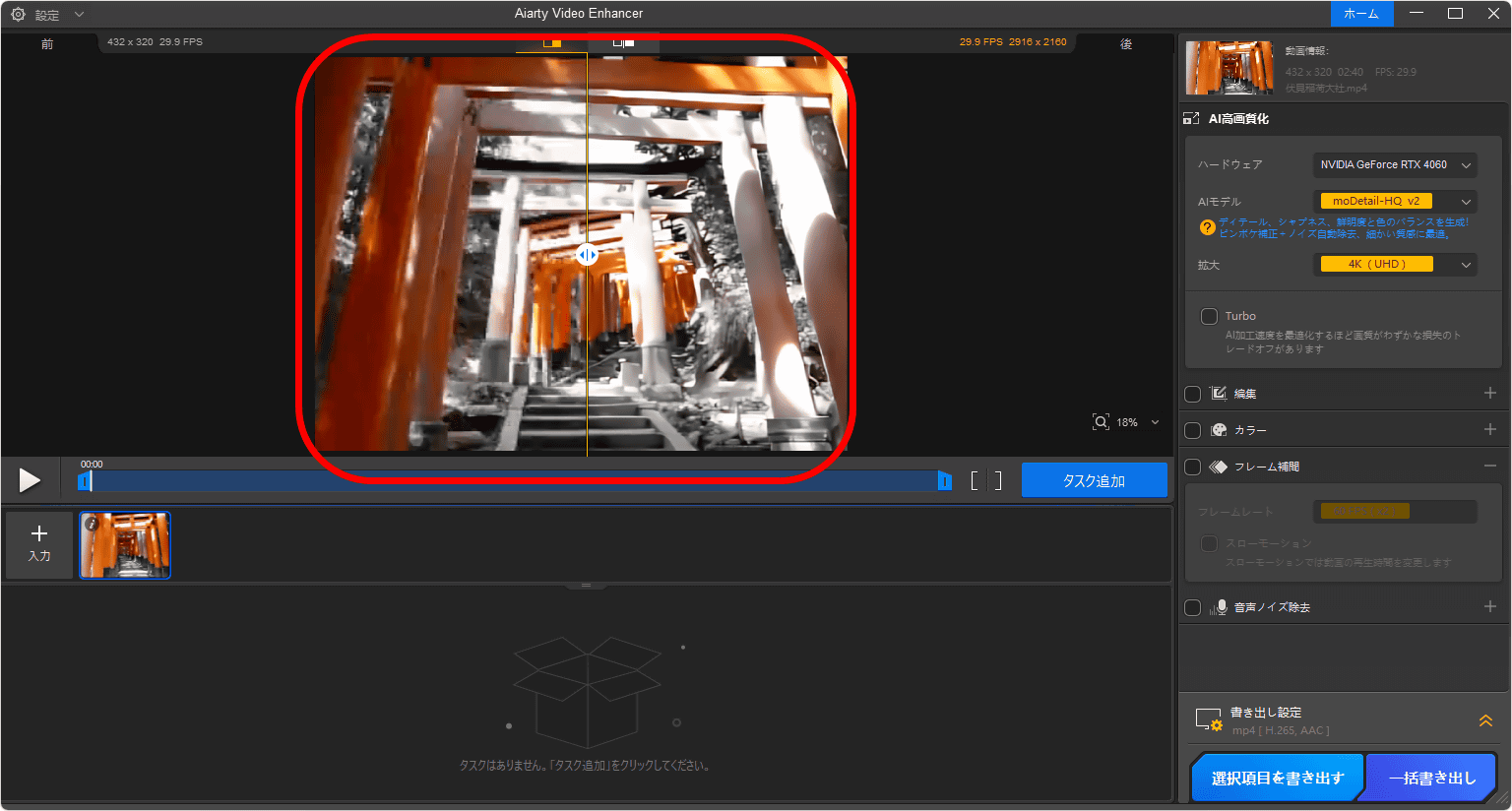Click the before/after comparison slider handle
The width and height of the screenshot is (1512, 811).
point(587,255)
